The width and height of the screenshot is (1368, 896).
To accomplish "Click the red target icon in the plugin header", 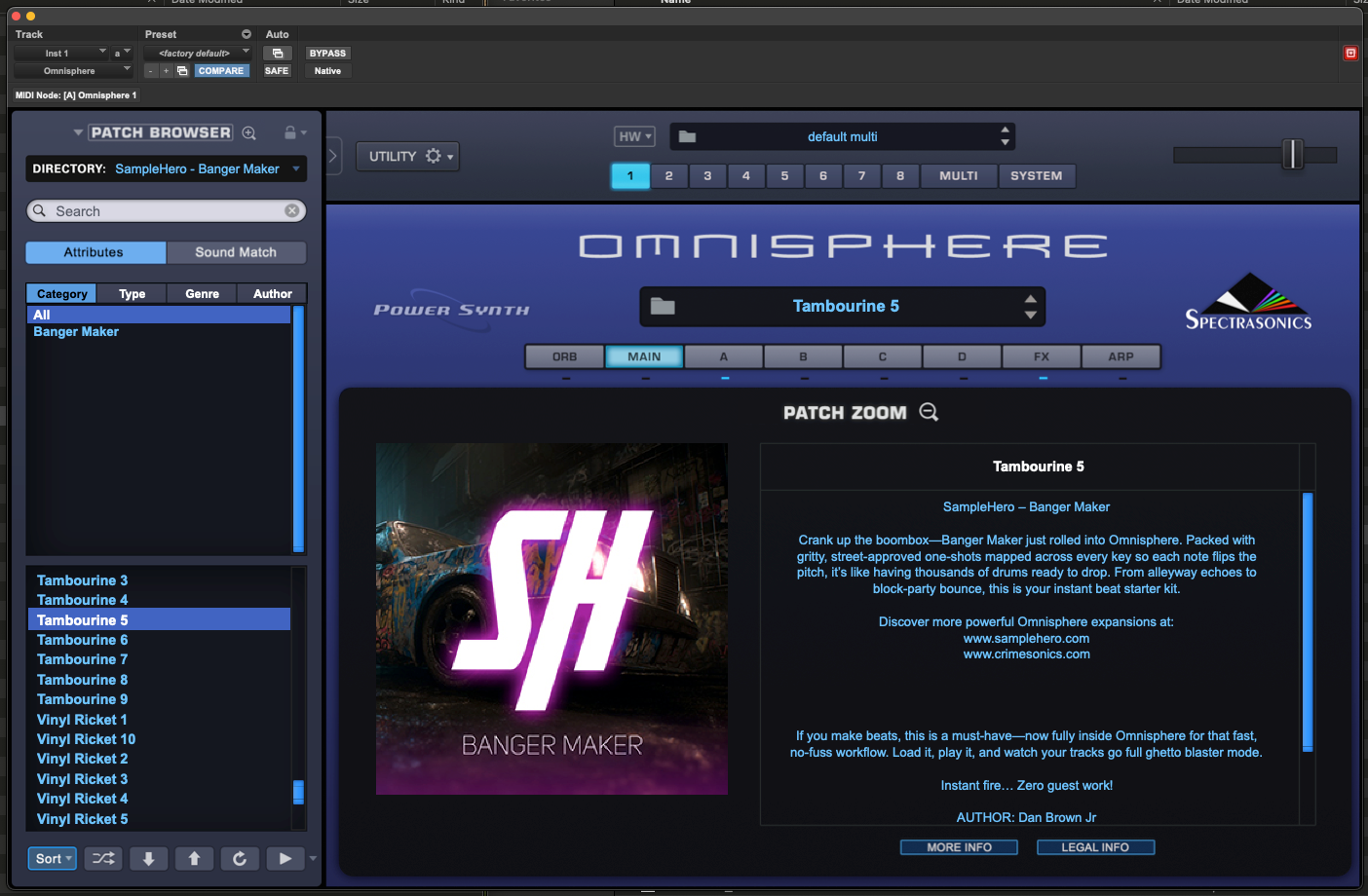I will click(x=1350, y=53).
